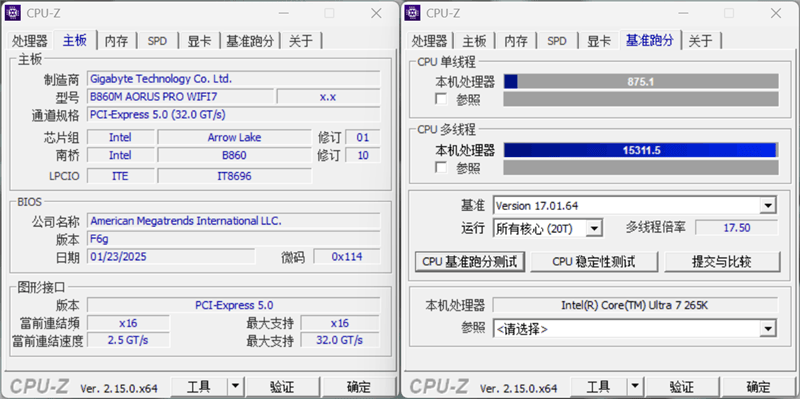Viewport: 800px width, 399px height.
Task: Click the southbridge revision value 10
Action: 363,155
